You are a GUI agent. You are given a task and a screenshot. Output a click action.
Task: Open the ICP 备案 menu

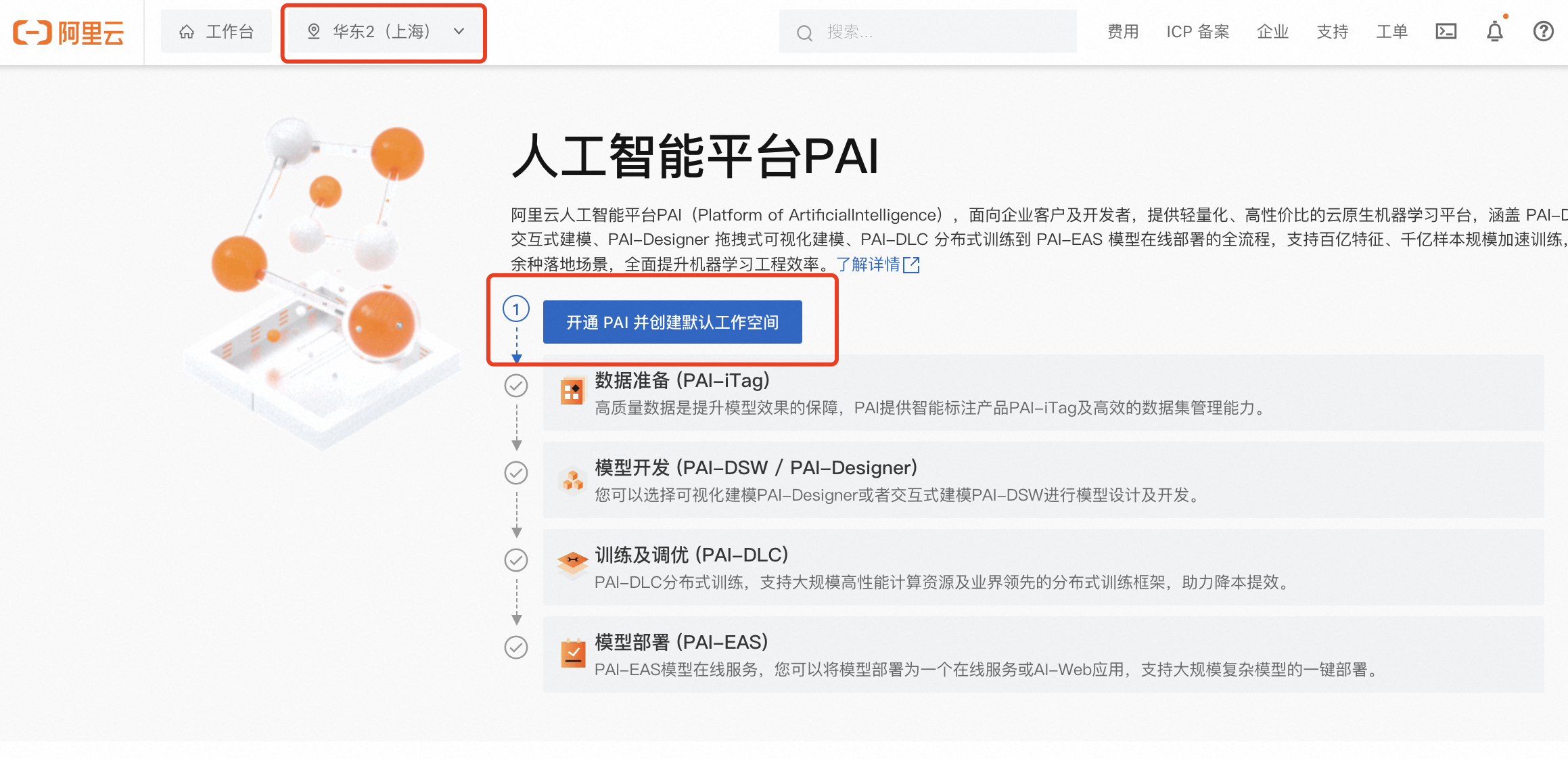1197,32
